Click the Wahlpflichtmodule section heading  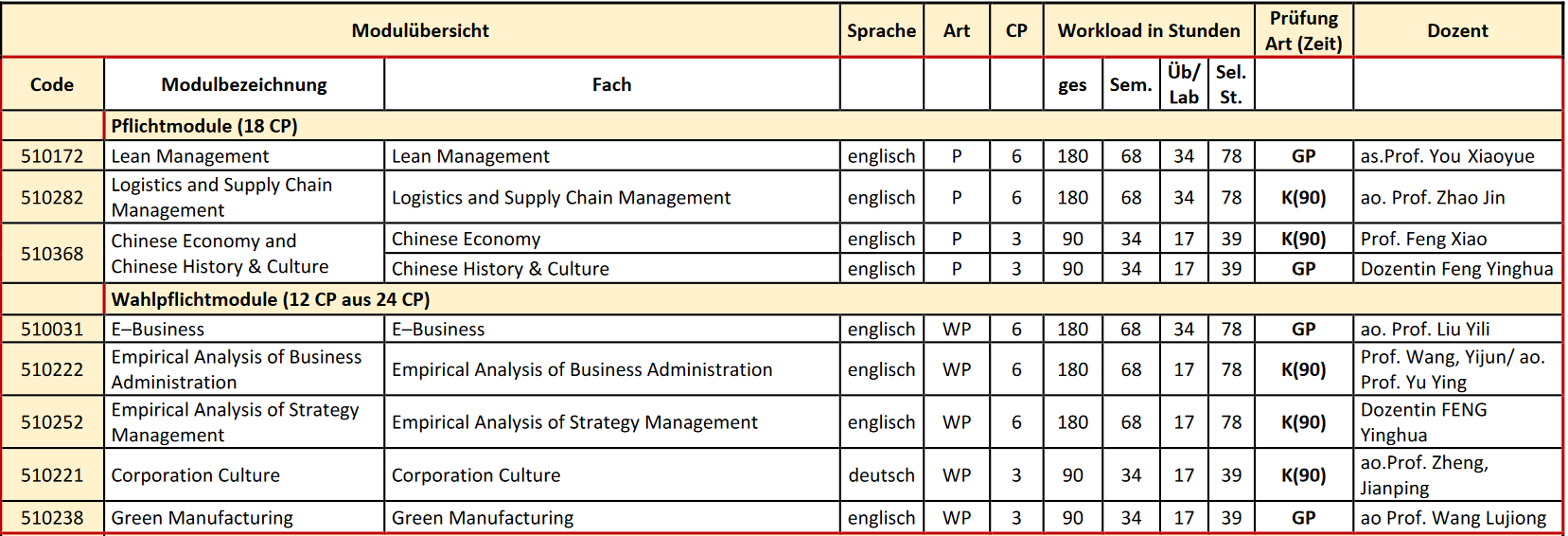271,299
